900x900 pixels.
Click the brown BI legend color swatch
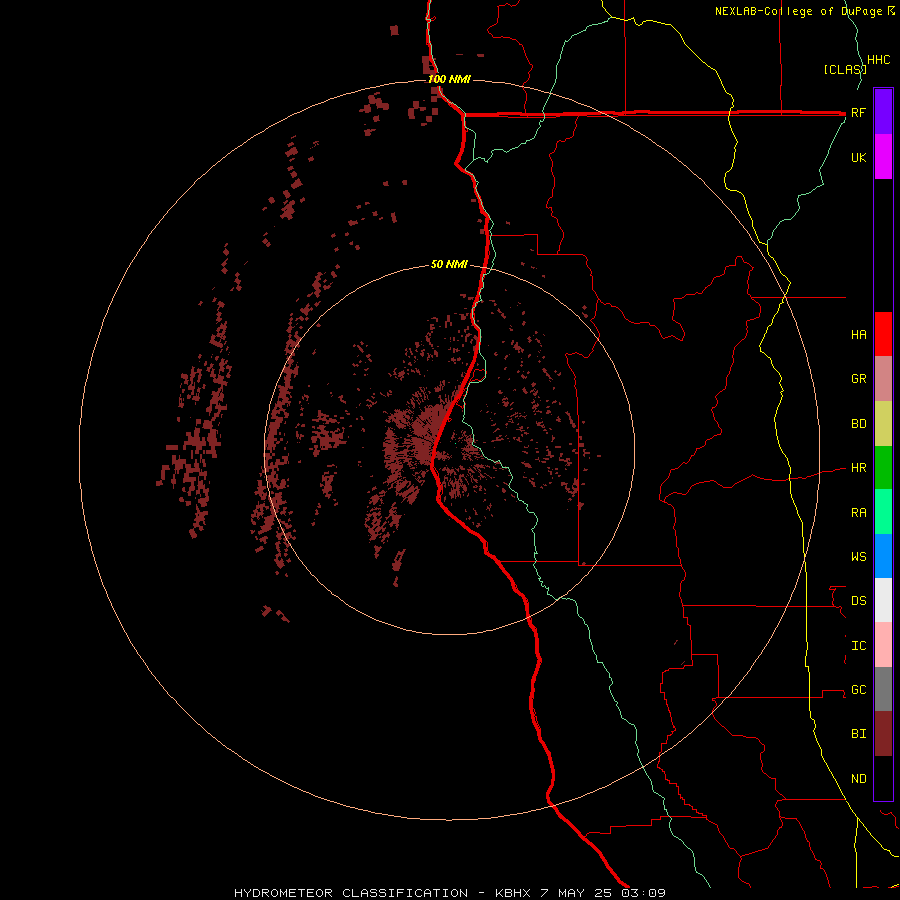(x=883, y=734)
